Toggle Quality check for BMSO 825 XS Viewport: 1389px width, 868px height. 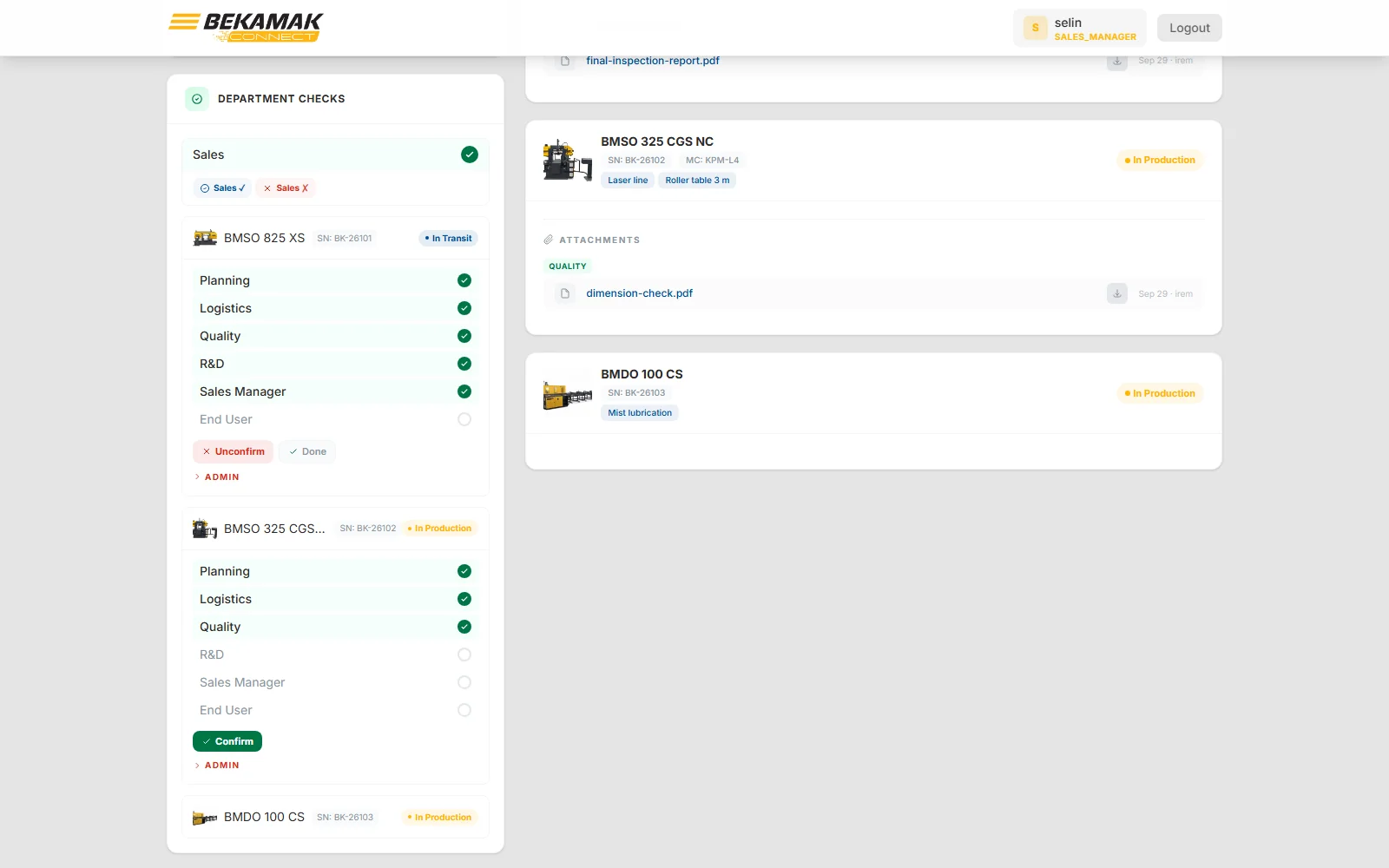464,336
